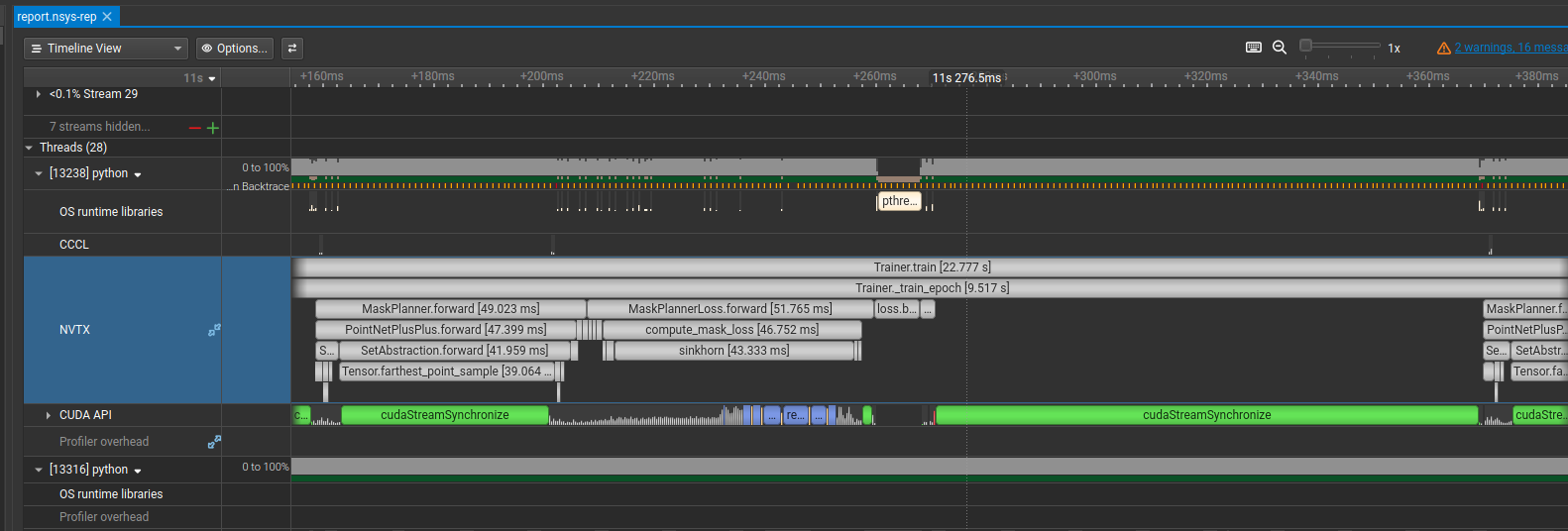Select the MaskPlanner.forward [49.023 ms] range

[451, 309]
